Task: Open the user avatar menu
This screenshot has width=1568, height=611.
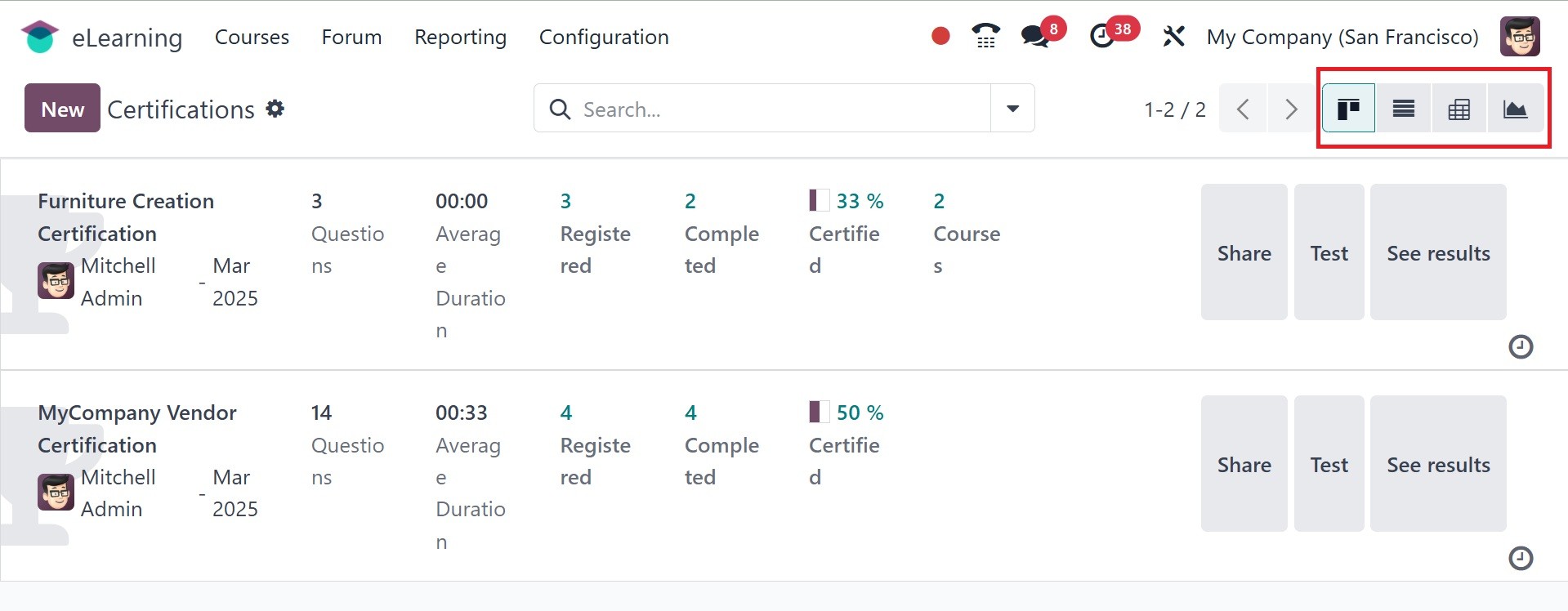Action: [x=1520, y=37]
